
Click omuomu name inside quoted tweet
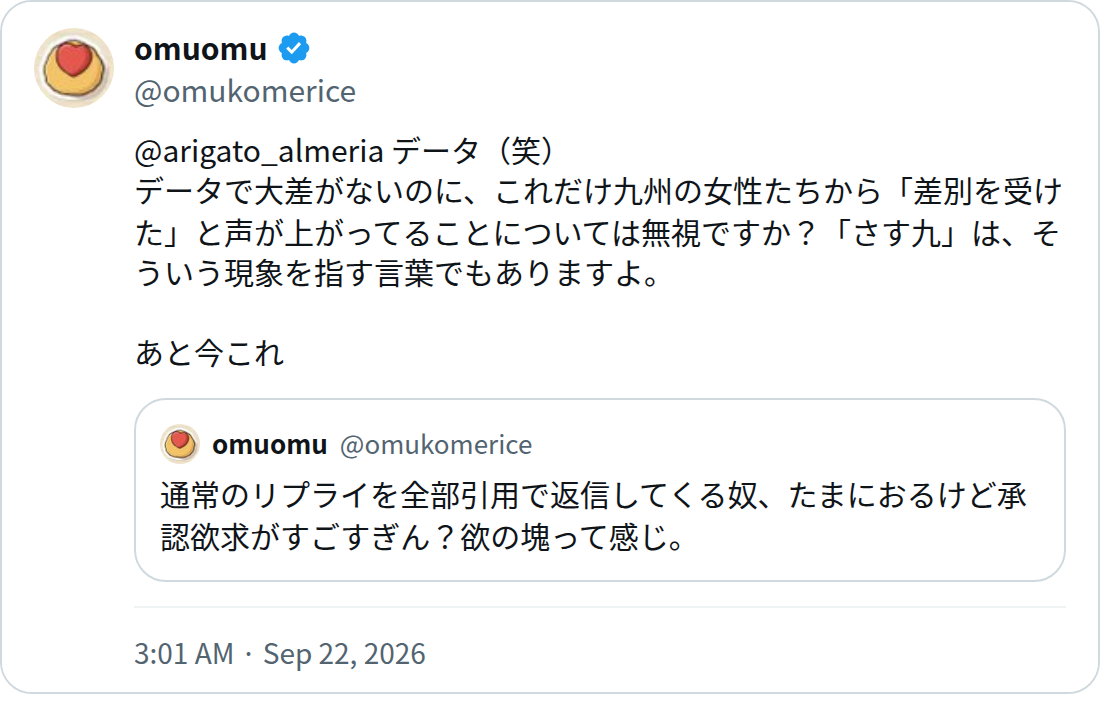pos(269,445)
